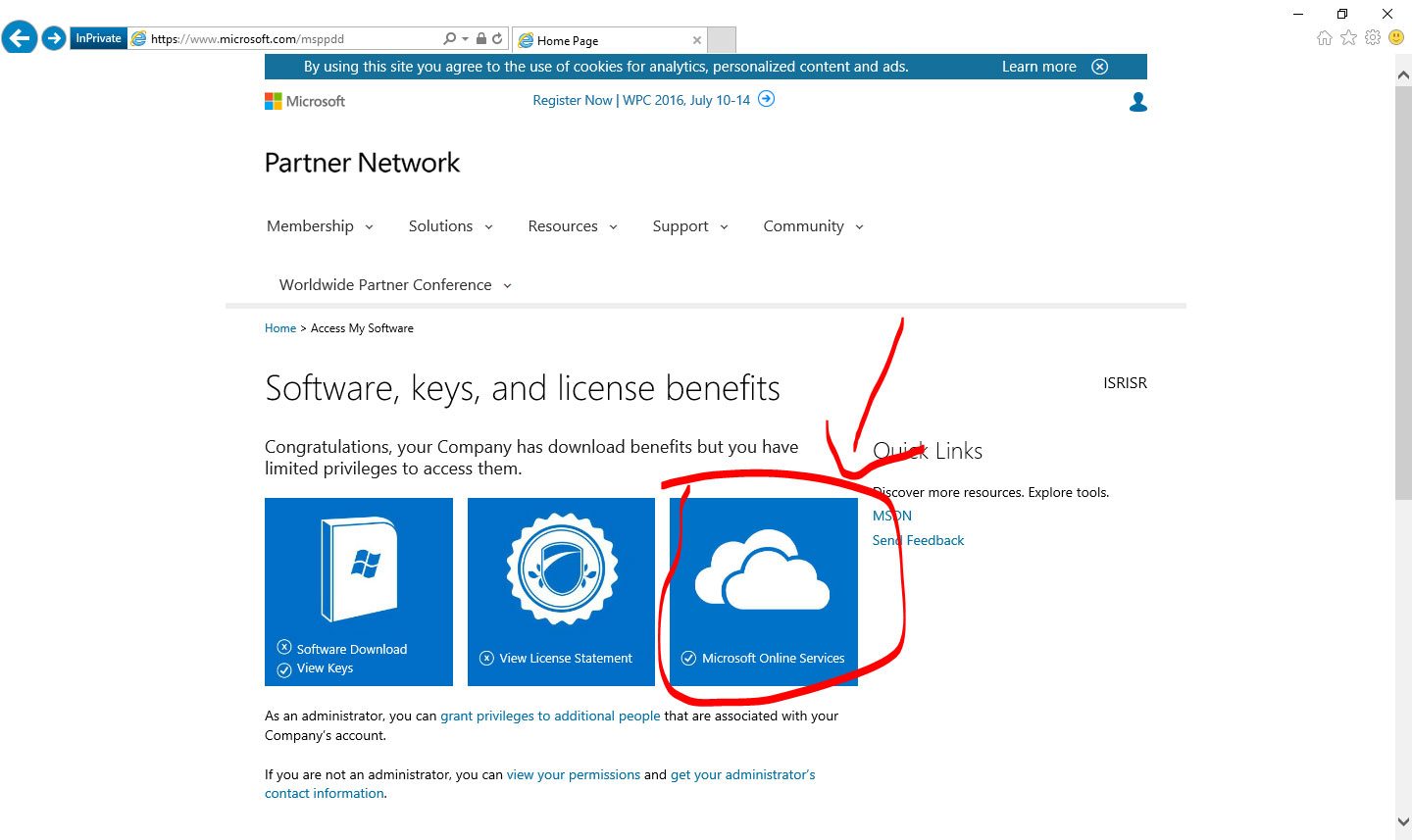Open a new blank tab
Image resolution: width=1412 pixels, height=840 pixels.
tap(722, 40)
